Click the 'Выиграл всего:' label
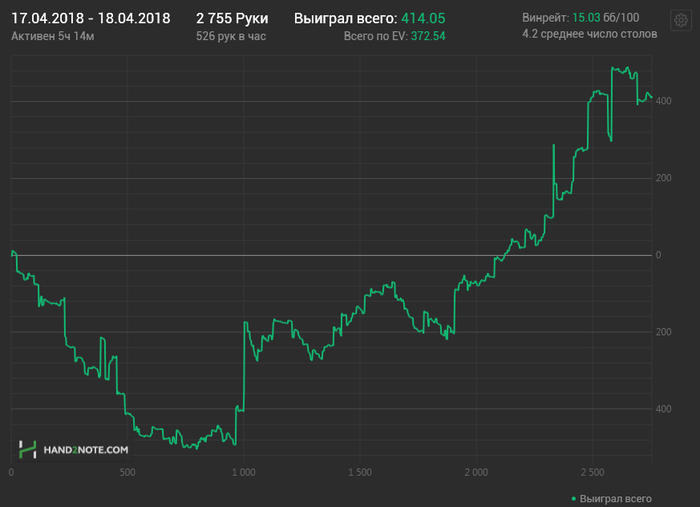 pyautogui.click(x=346, y=18)
